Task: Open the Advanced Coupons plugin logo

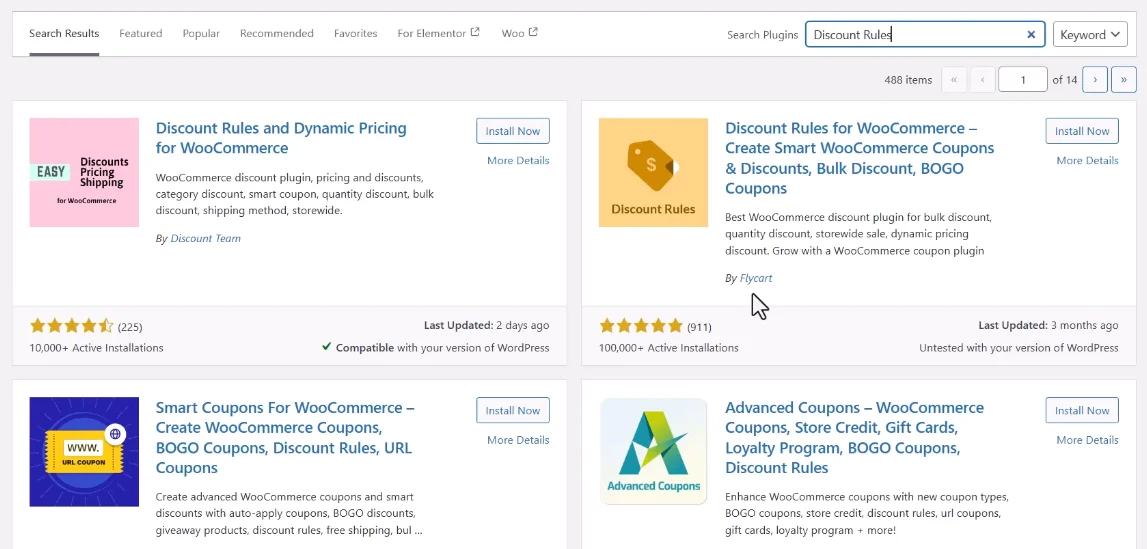Action: click(x=653, y=452)
